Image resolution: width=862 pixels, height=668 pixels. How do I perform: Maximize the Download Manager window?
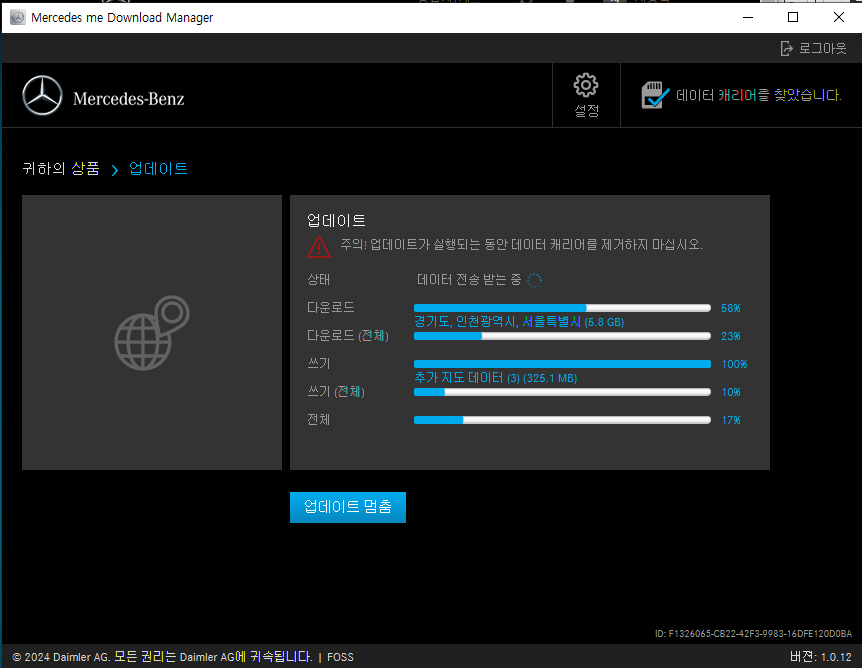(x=793, y=18)
